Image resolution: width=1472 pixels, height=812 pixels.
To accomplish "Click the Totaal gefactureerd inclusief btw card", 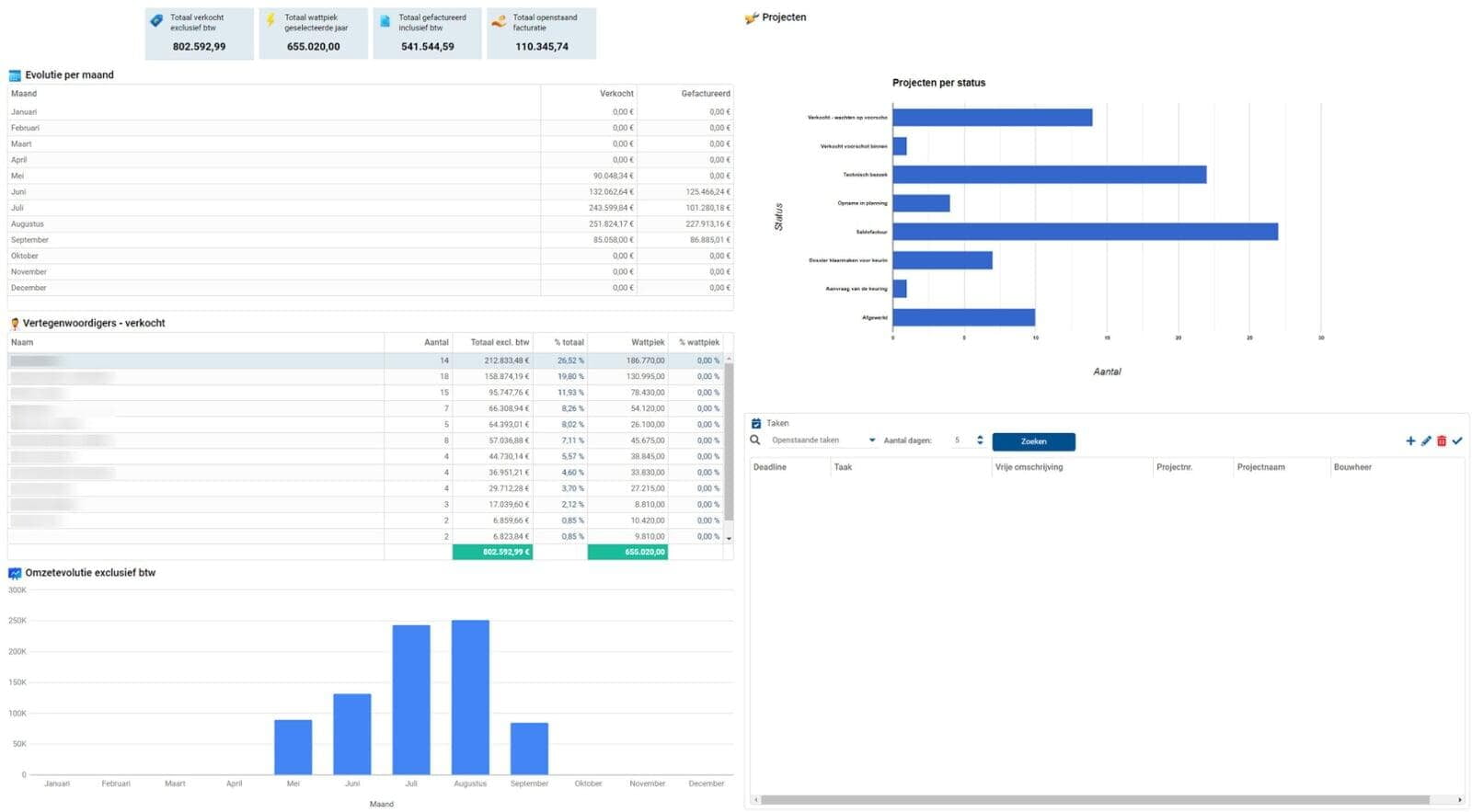I will tap(427, 33).
